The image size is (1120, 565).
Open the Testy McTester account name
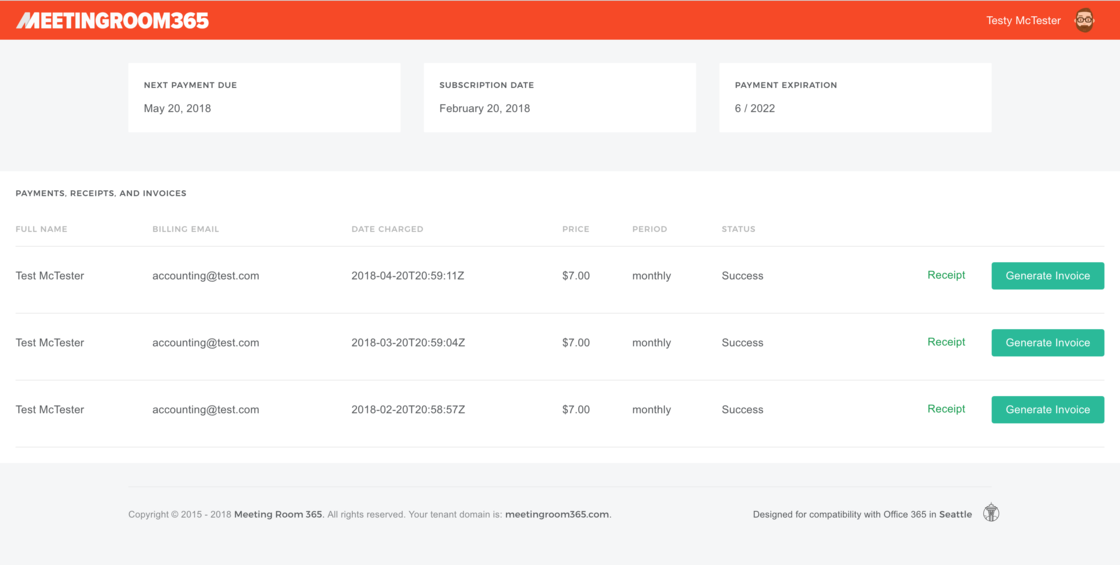click(1024, 21)
